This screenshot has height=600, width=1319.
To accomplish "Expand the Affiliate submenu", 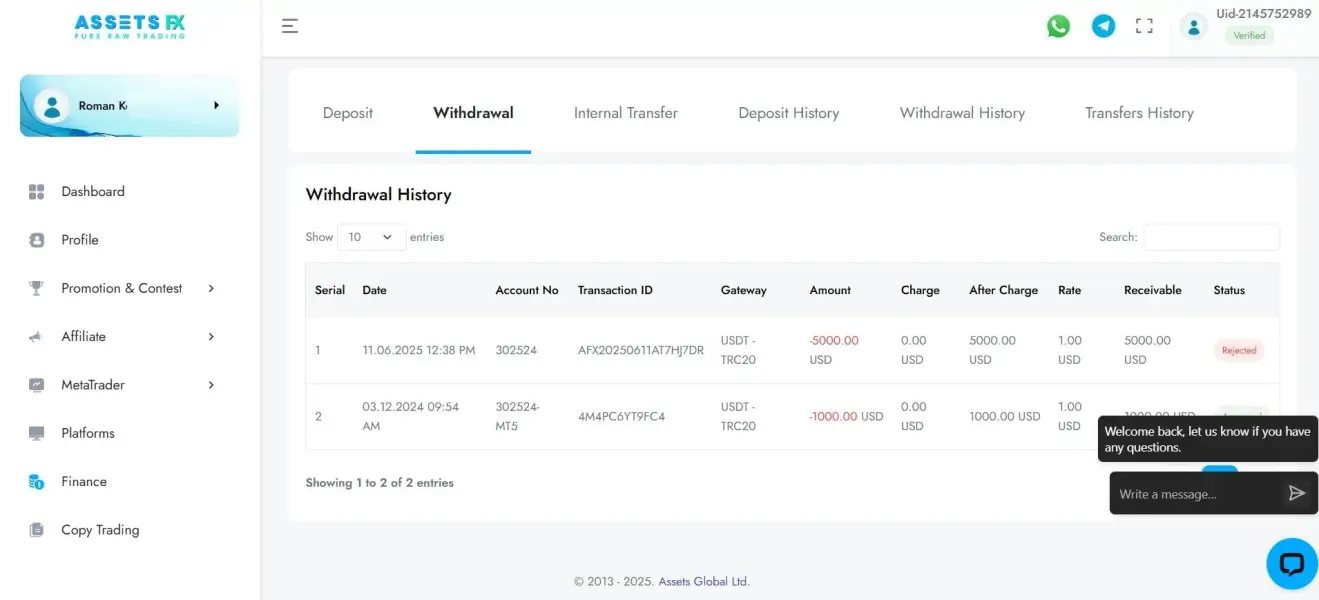I will [x=211, y=337].
